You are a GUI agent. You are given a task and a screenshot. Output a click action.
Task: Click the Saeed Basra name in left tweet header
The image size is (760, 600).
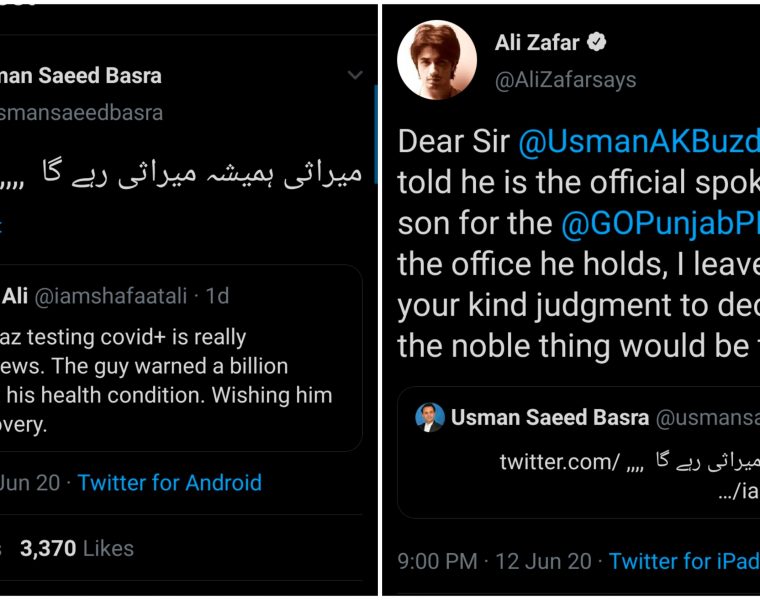tap(80, 75)
